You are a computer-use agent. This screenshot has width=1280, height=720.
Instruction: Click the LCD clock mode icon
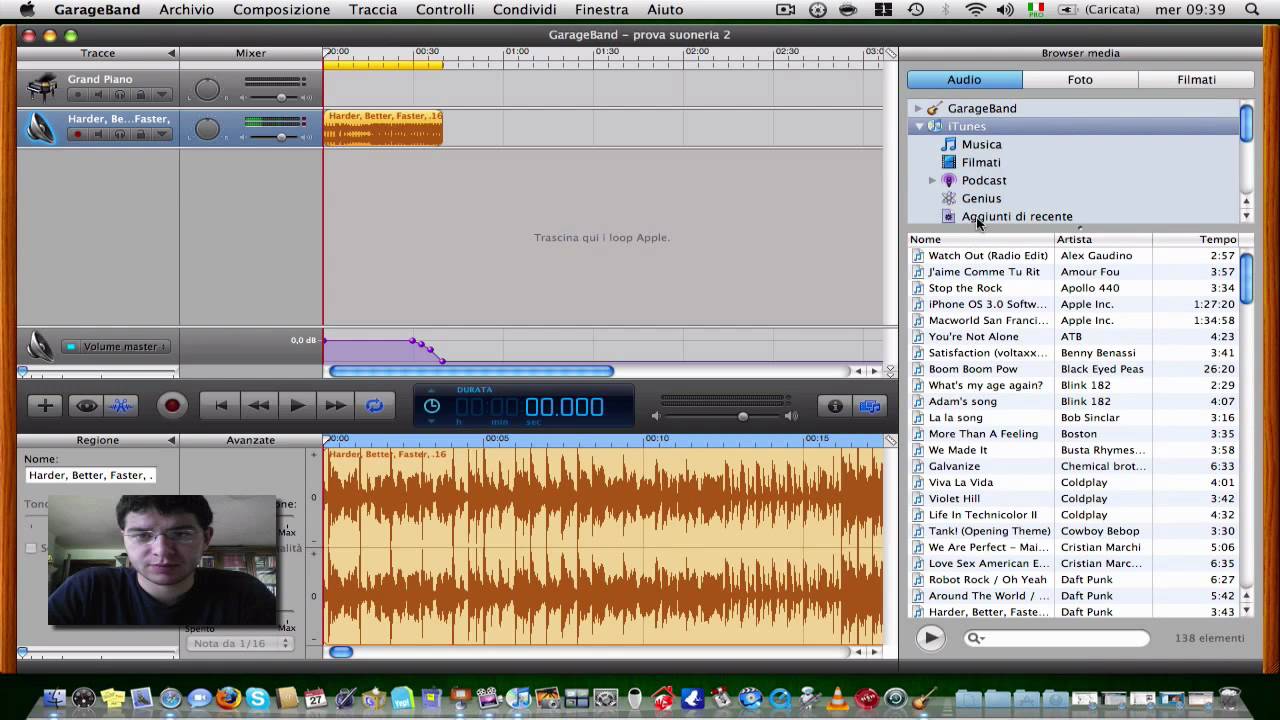[x=432, y=406]
